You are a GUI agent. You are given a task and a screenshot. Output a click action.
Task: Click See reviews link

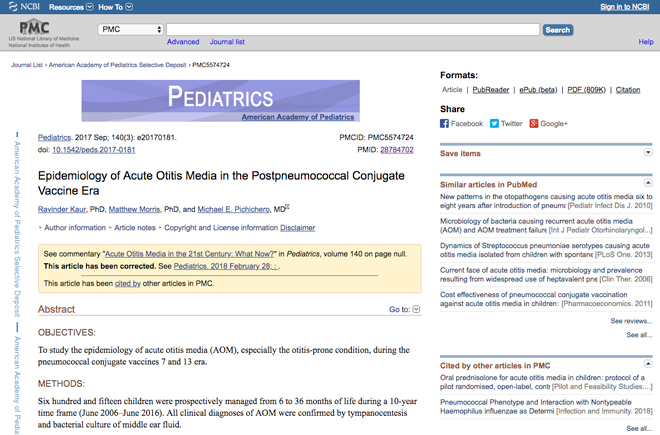tap(631, 321)
